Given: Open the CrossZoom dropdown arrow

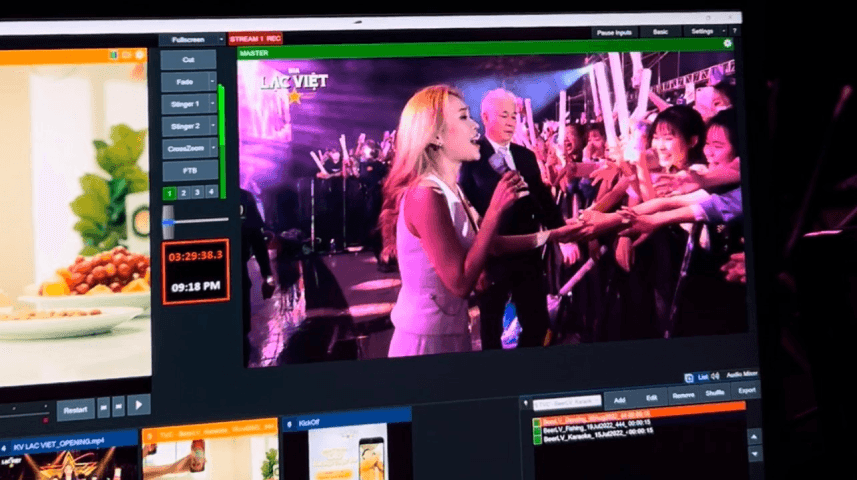Looking at the screenshot, I should click(x=214, y=148).
